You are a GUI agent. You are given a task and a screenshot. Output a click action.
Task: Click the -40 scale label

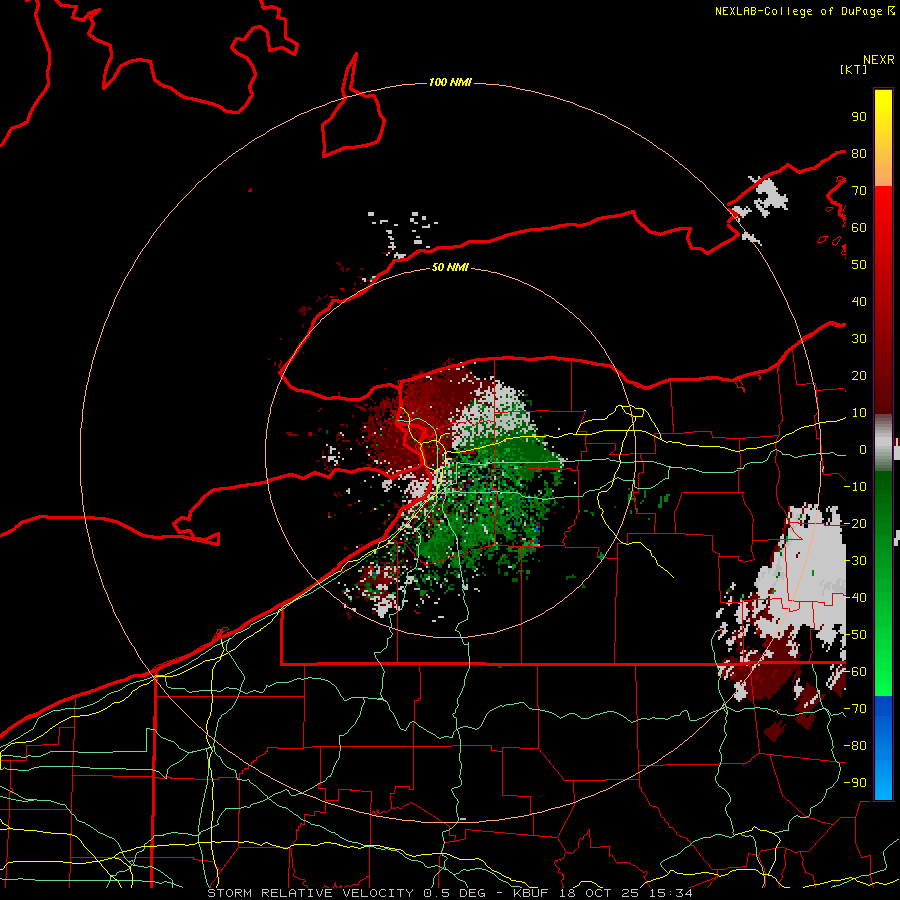coord(855,598)
